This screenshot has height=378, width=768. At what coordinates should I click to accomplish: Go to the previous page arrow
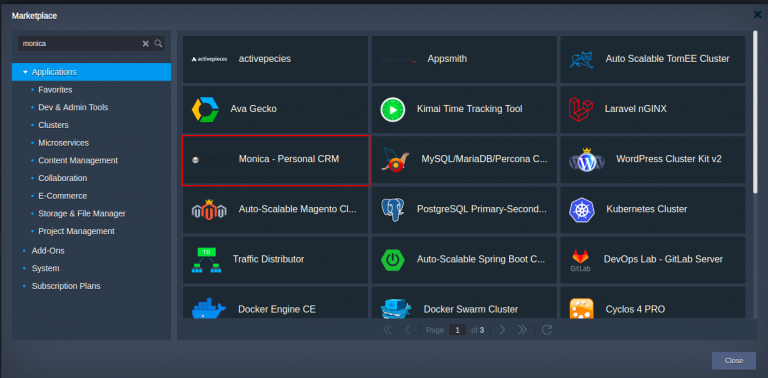coord(408,330)
